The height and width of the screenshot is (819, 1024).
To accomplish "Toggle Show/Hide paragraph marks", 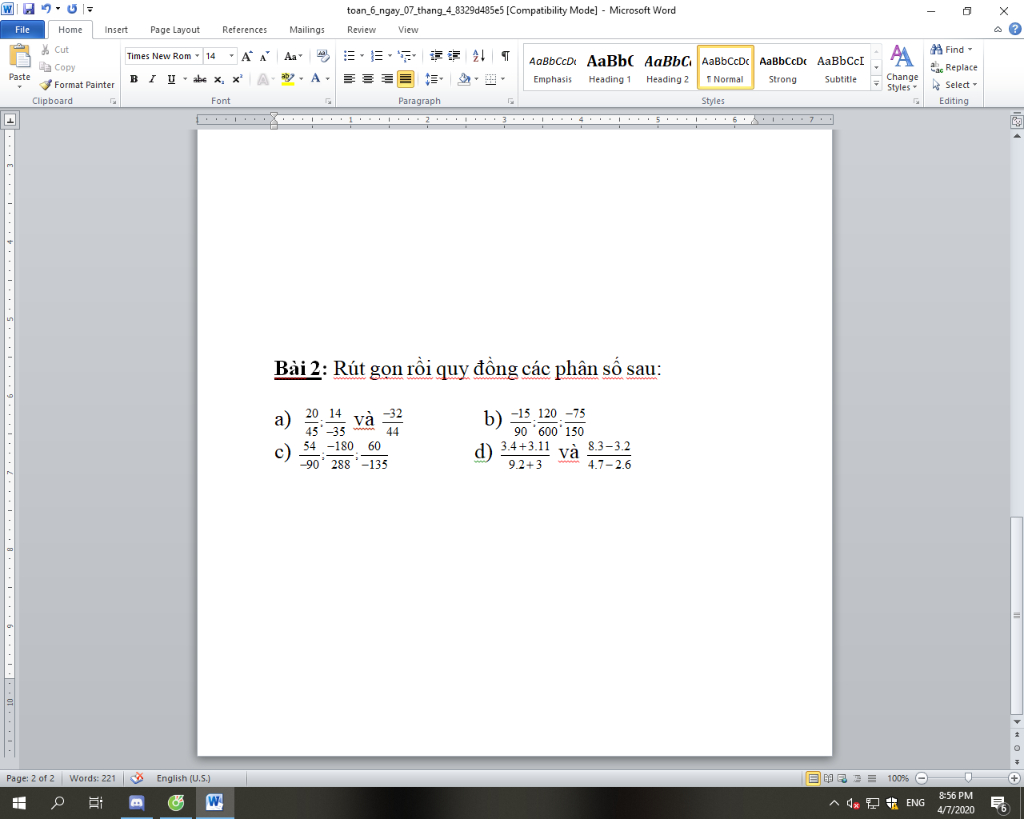I will (x=505, y=56).
